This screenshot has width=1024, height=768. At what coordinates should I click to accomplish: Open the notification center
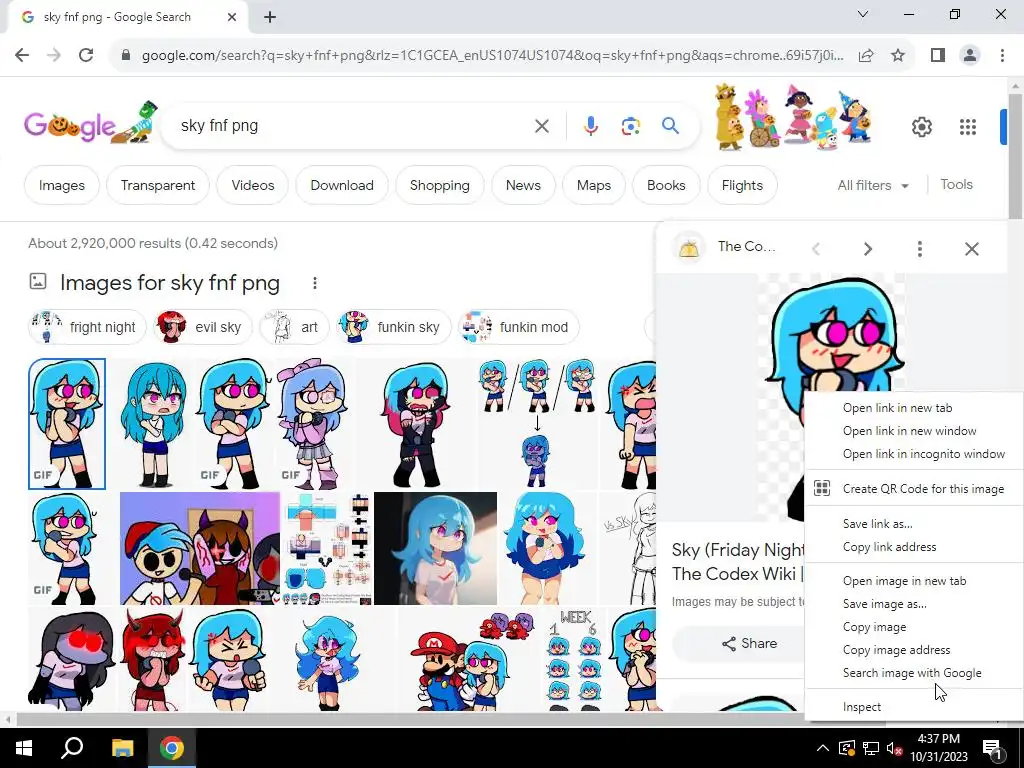click(992, 748)
